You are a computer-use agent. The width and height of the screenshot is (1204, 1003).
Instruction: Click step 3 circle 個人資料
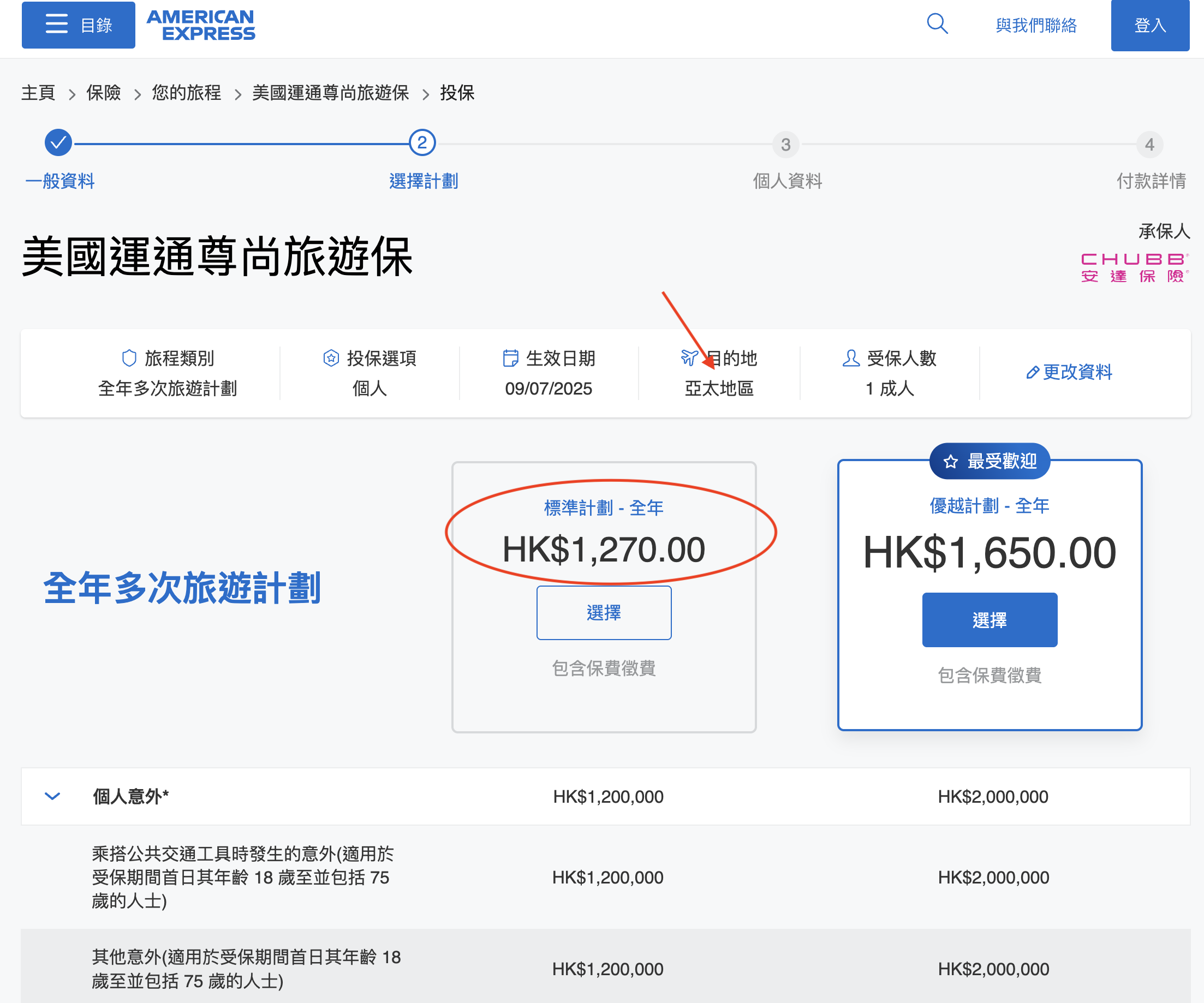coord(786,145)
